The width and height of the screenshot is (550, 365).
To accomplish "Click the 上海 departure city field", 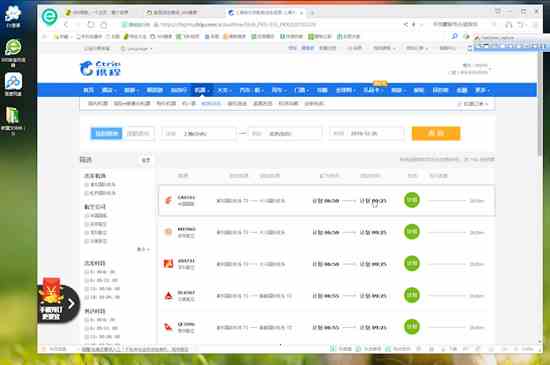I will click(198, 134).
